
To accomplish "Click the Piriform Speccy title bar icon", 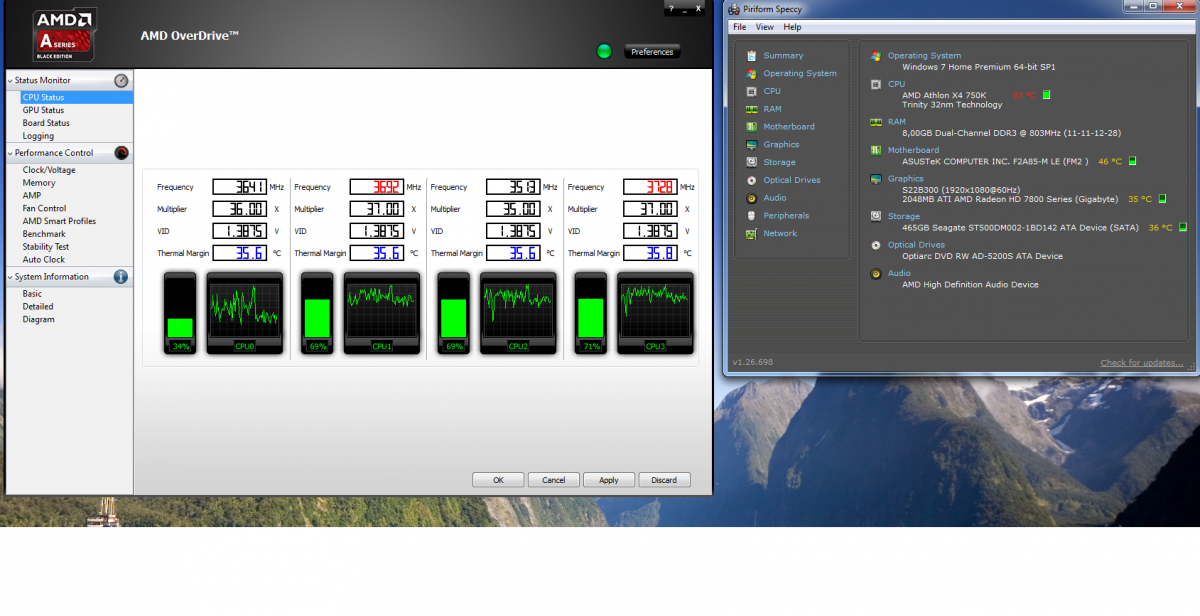I will 735,9.
